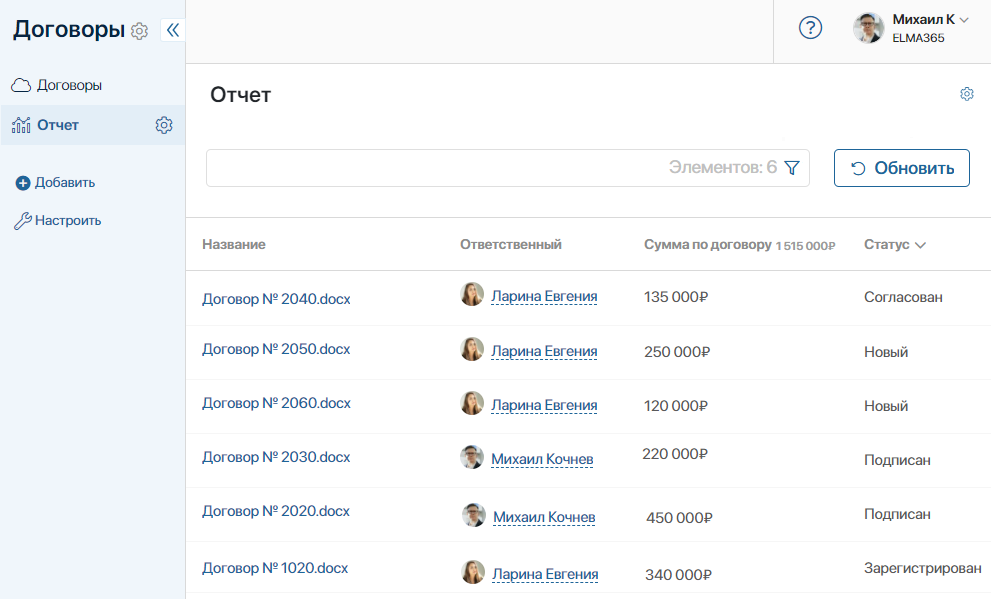The width and height of the screenshot is (993, 599).
Task: Click the user profile avatar in header
Action: 868,28
